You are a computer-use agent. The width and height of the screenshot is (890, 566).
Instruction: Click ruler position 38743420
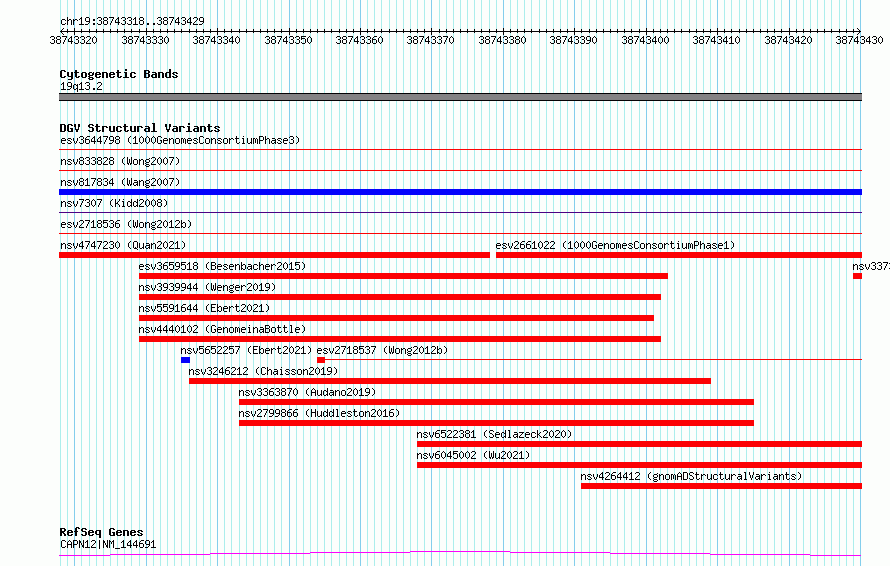pyautogui.click(x=788, y=40)
